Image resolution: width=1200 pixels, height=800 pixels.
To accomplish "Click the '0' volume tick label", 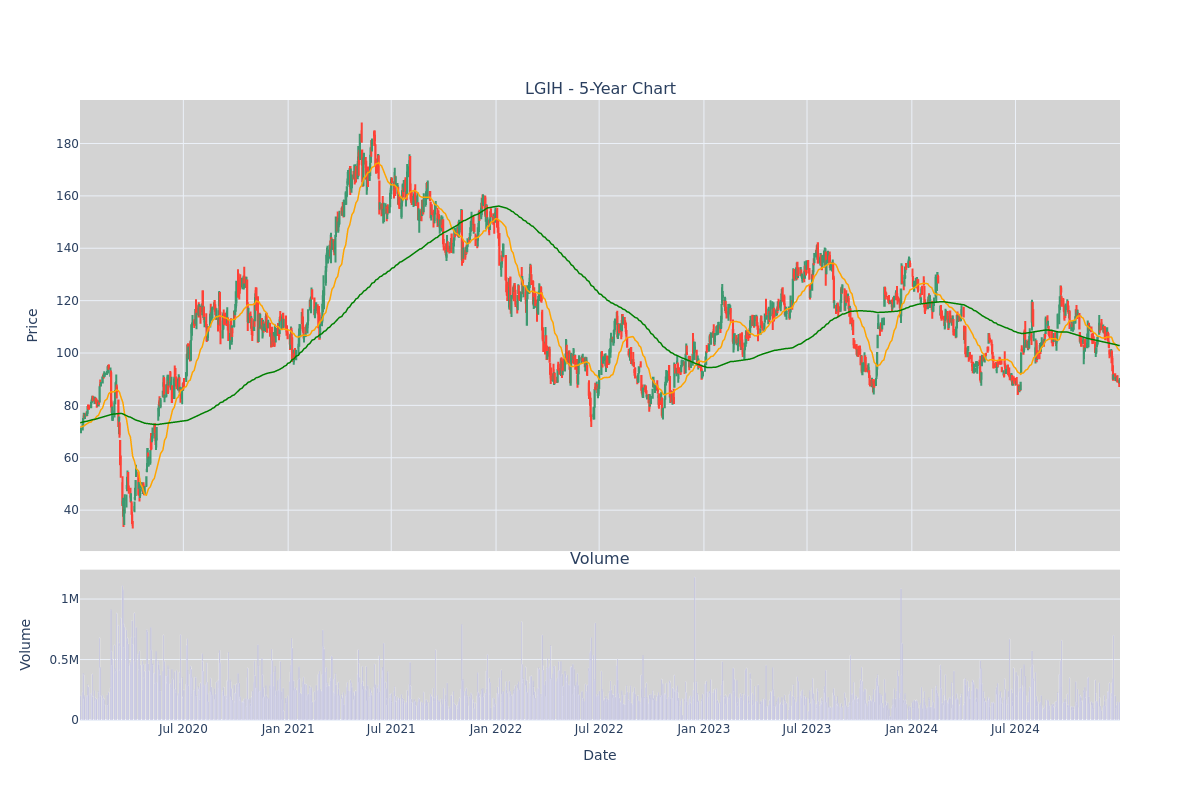I will pyautogui.click(x=75, y=720).
